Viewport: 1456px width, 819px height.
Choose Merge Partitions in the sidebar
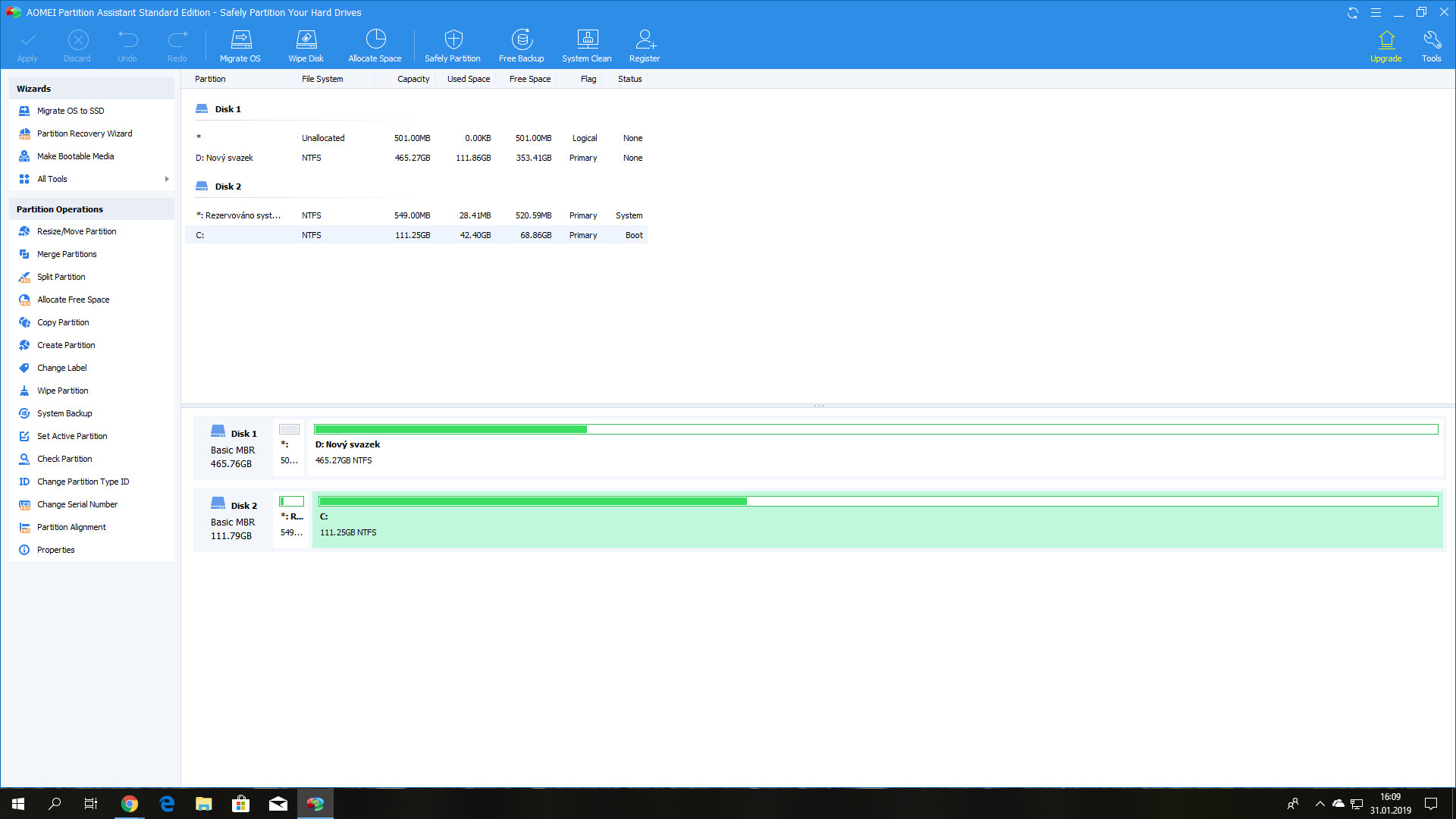pos(67,254)
